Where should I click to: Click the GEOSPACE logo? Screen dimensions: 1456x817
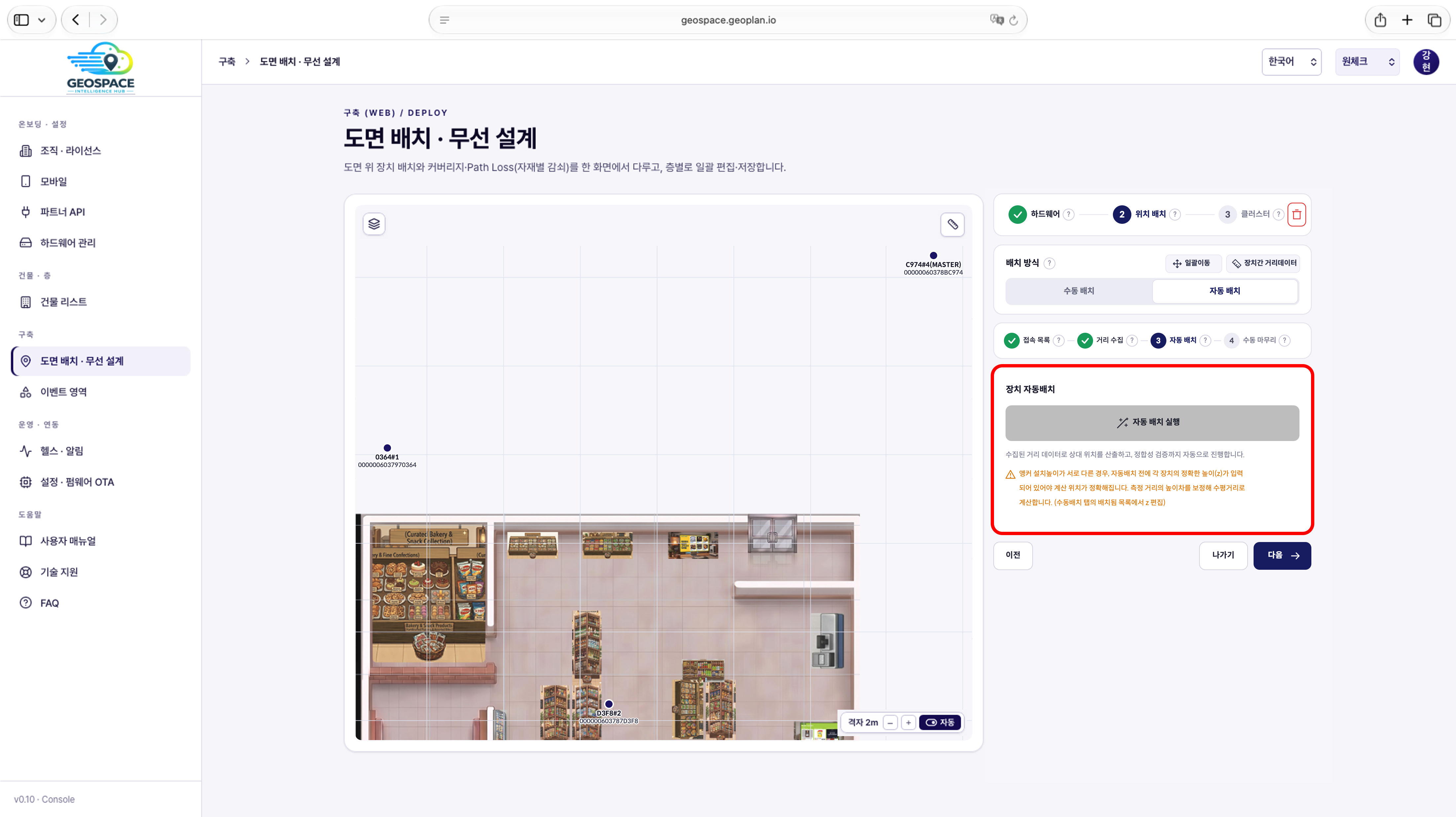101,68
